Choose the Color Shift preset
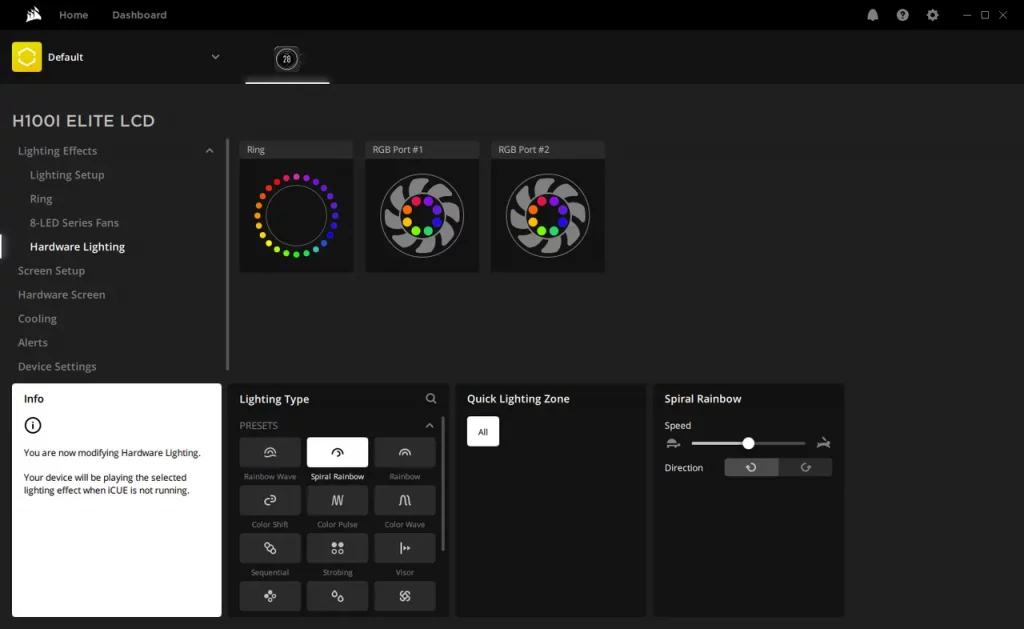The image size is (1024, 629). (270, 500)
